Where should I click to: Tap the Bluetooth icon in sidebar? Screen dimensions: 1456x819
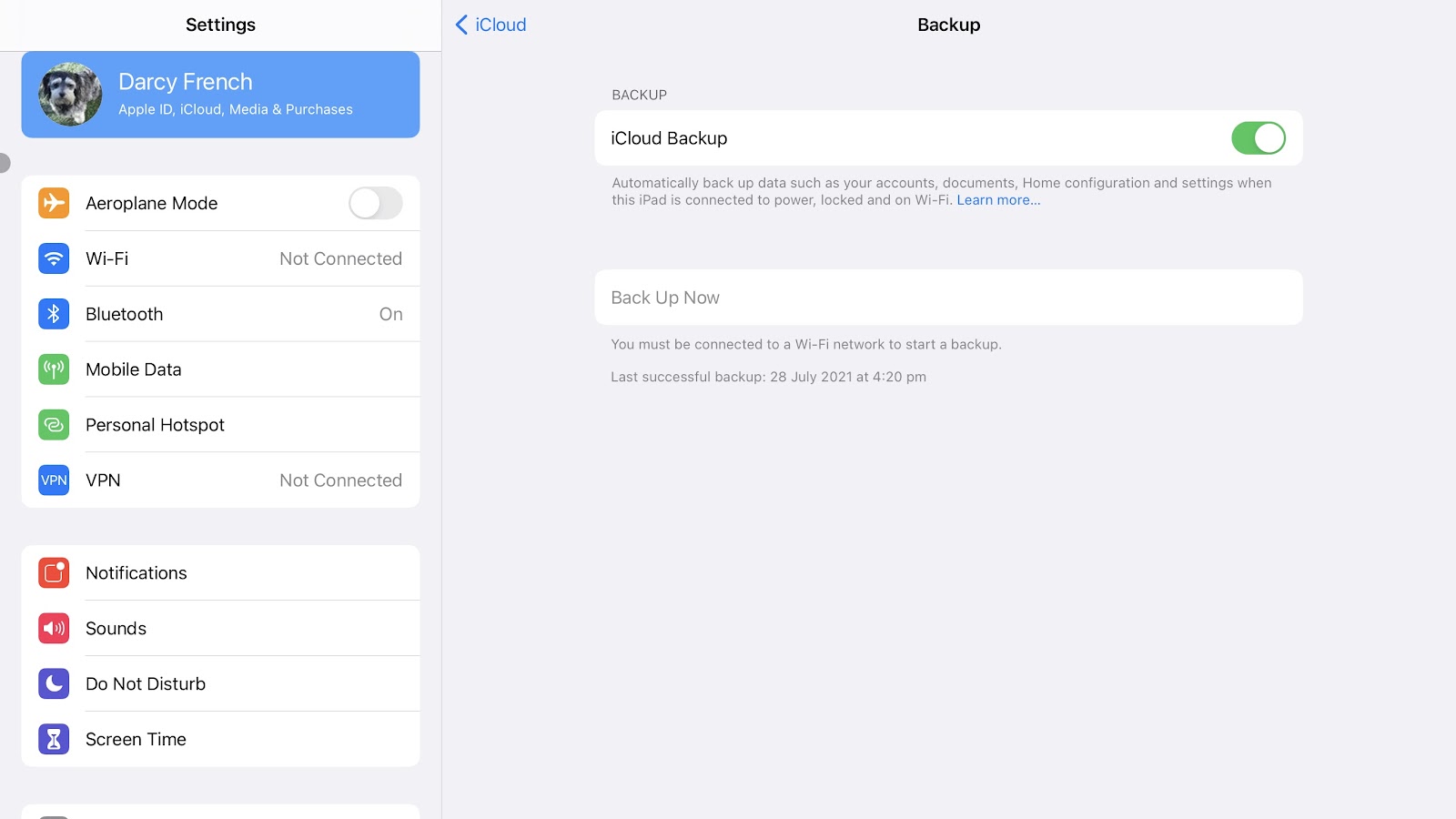[x=54, y=314]
